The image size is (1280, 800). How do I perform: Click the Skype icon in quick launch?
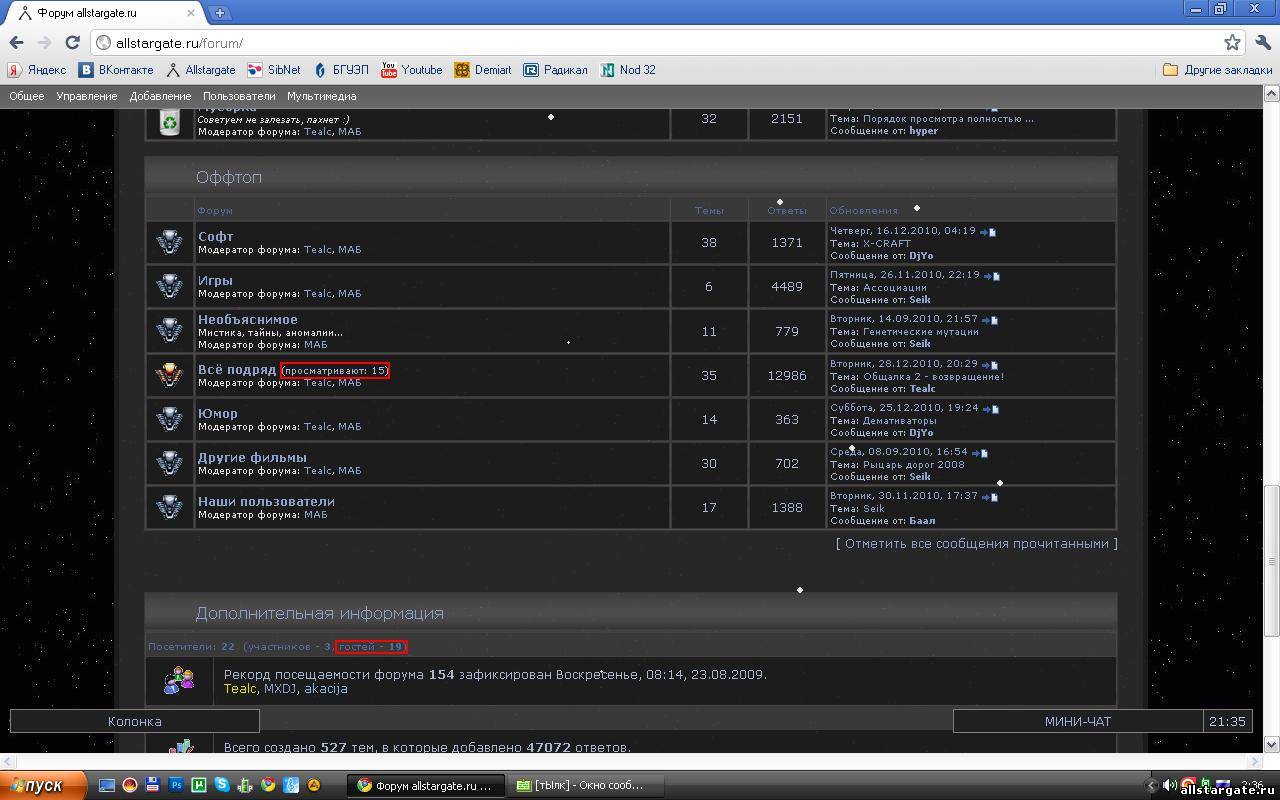(x=222, y=785)
